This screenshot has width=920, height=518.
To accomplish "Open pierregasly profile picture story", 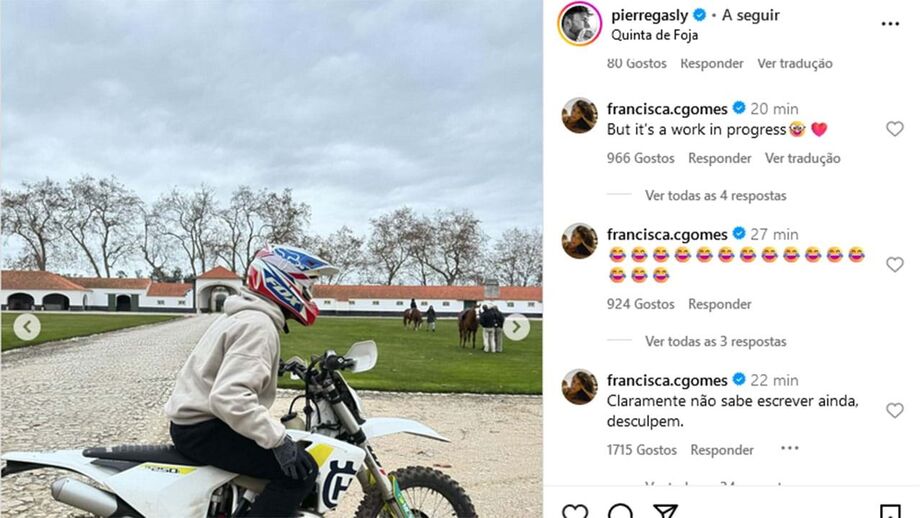I will click(x=580, y=24).
